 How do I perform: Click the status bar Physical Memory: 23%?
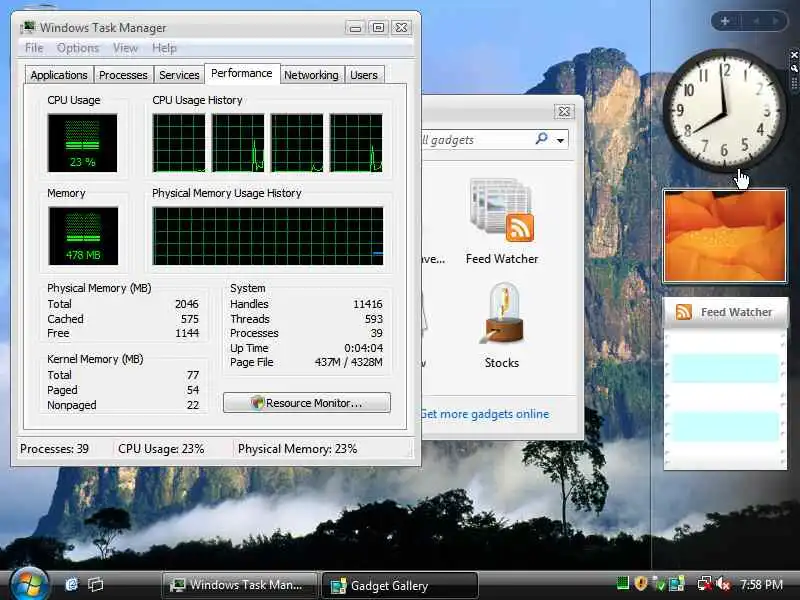297,449
